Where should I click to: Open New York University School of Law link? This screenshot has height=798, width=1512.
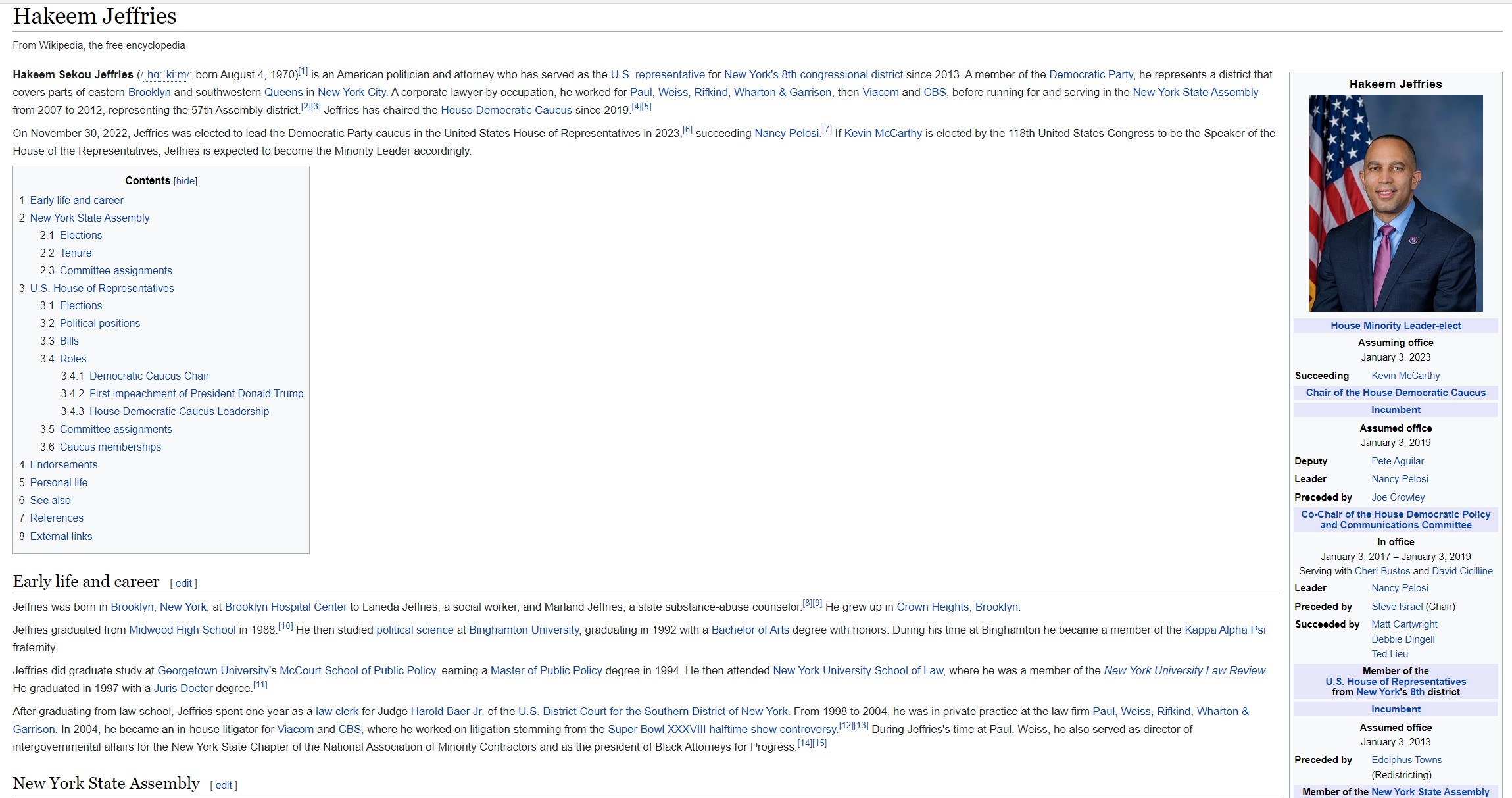[x=858, y=670]
